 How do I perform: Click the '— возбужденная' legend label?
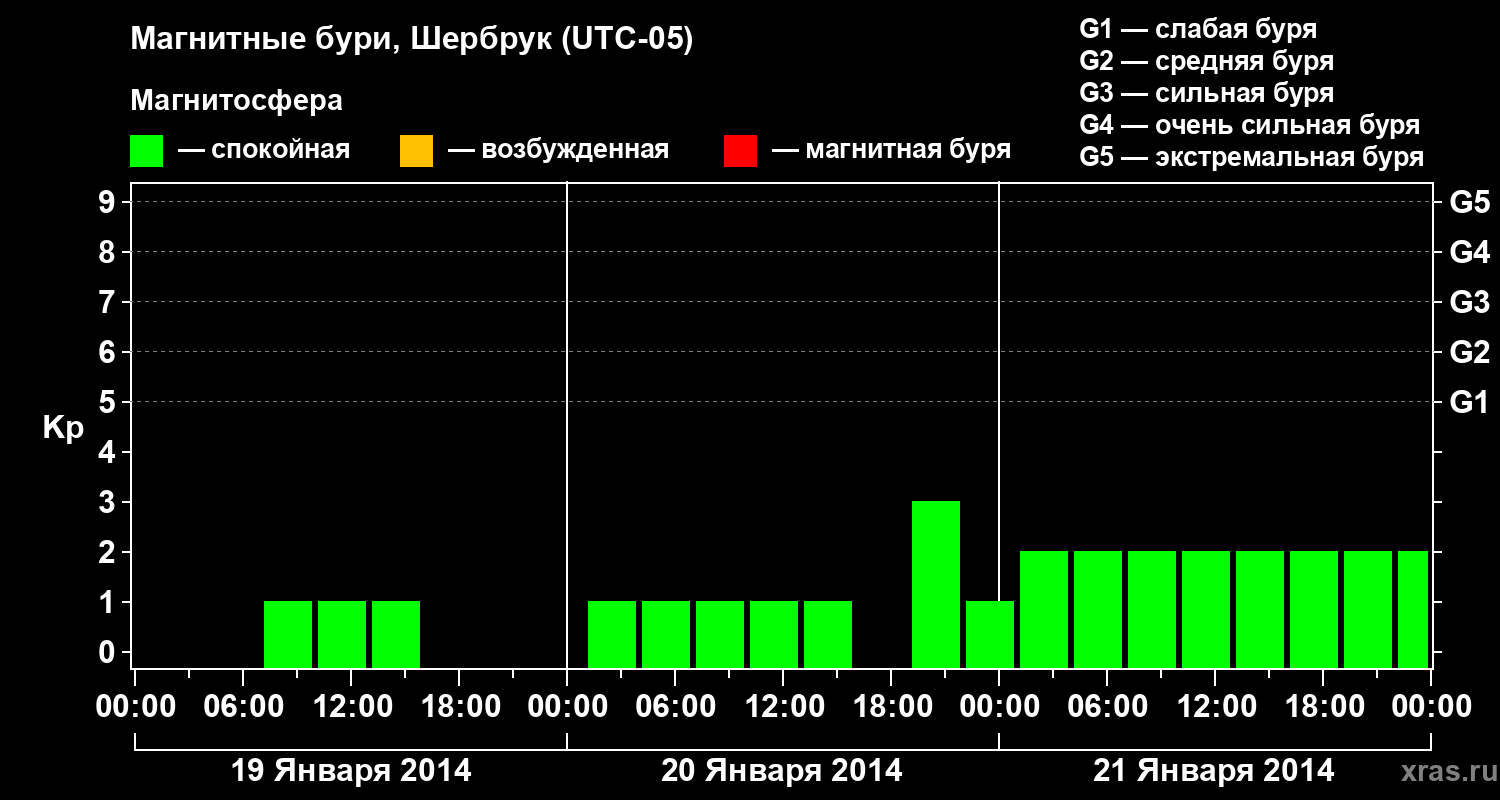(x=558, y=150)
